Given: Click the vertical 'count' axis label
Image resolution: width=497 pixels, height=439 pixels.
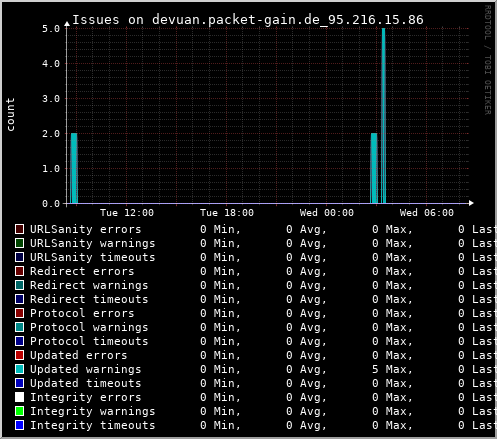Looking at the screenshot, I should [x=10, y=114].
